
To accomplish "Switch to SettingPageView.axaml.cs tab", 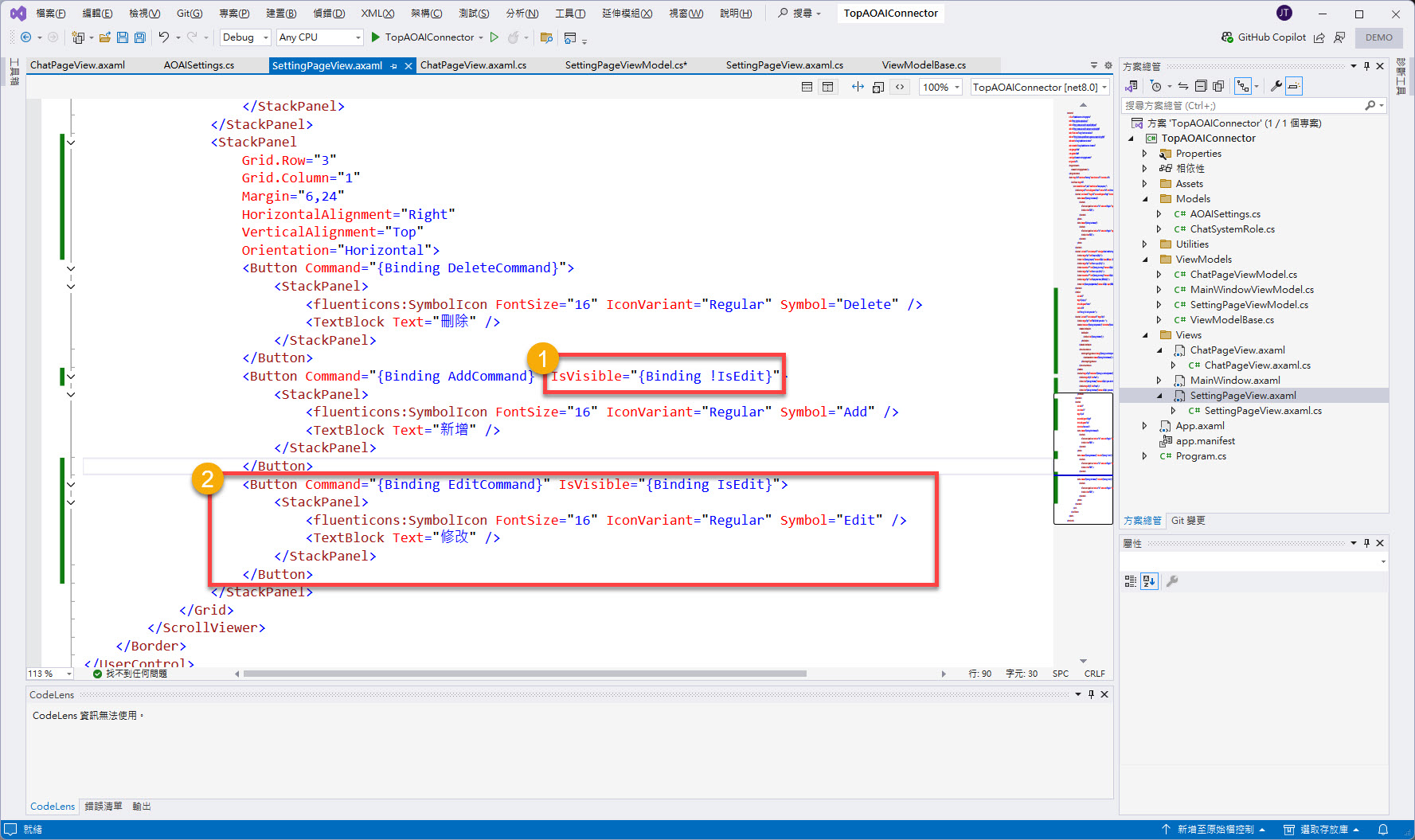I will [x=784, y=65].
